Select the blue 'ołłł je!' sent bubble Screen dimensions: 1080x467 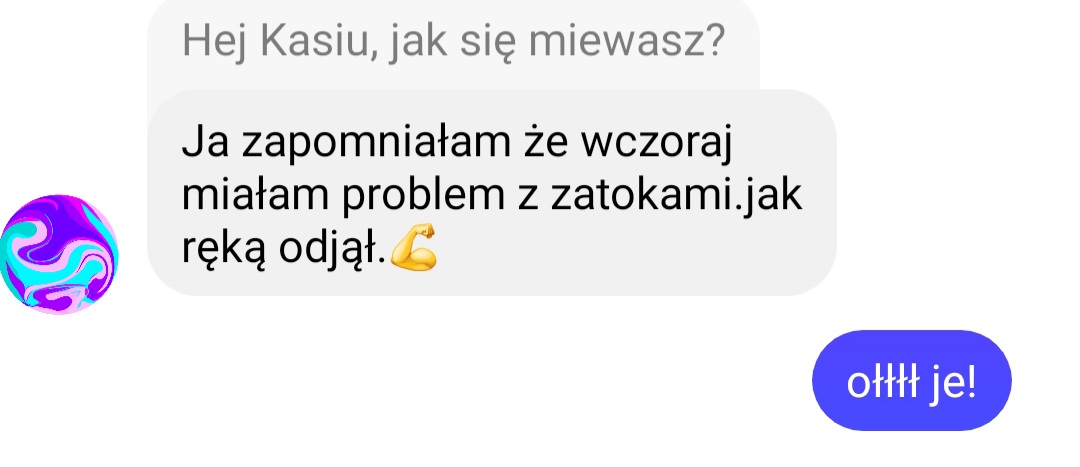click(x=911, y=380)
